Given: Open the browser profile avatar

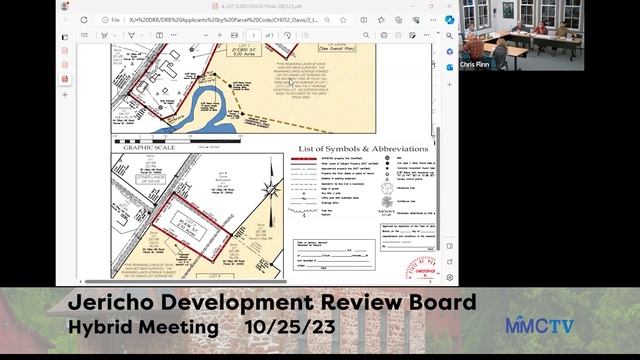Looking at the screenshot, I should coord(64,6).
